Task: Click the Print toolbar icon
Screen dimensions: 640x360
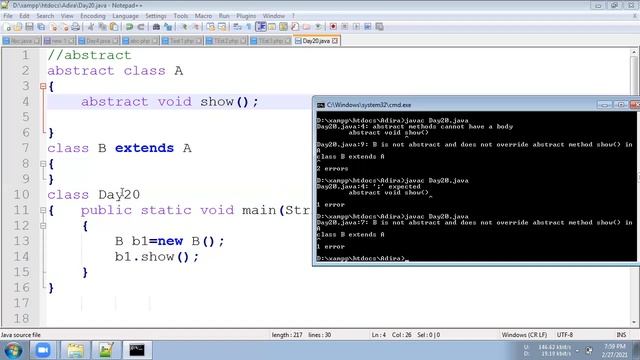Action: click(76, 27)
